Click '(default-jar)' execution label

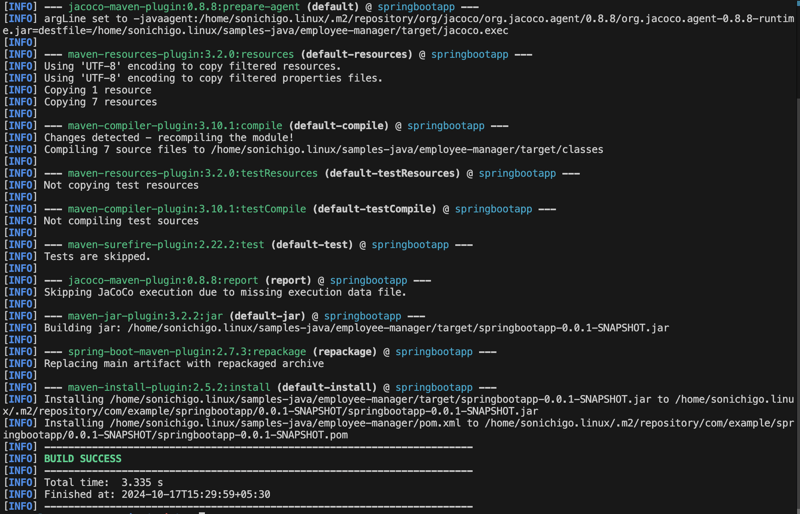tap(267, 316)
